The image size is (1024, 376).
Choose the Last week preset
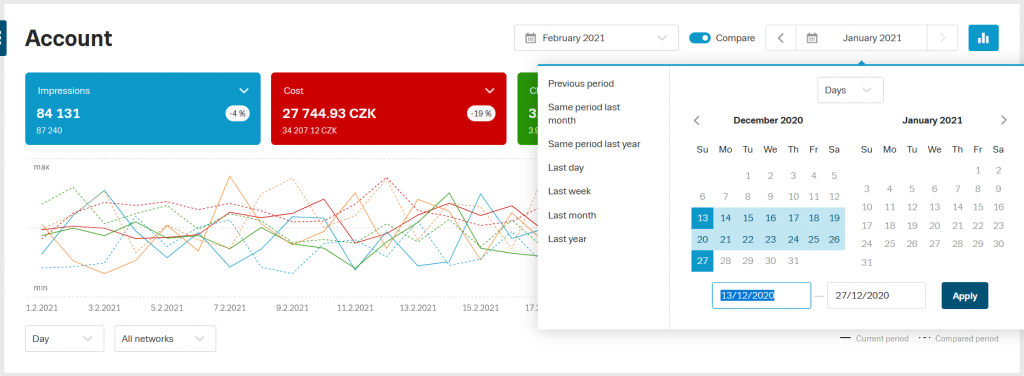[569, 191]
